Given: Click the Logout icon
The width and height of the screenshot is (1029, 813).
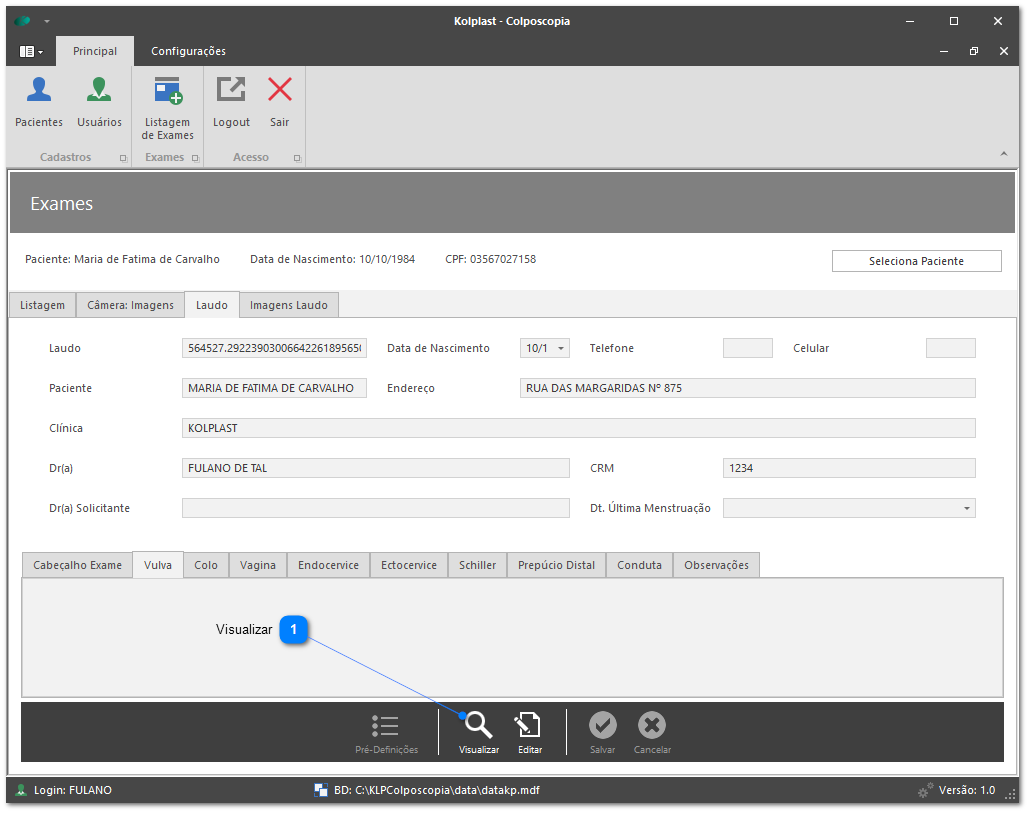Looking at the screenshot, I should (231, 90).
